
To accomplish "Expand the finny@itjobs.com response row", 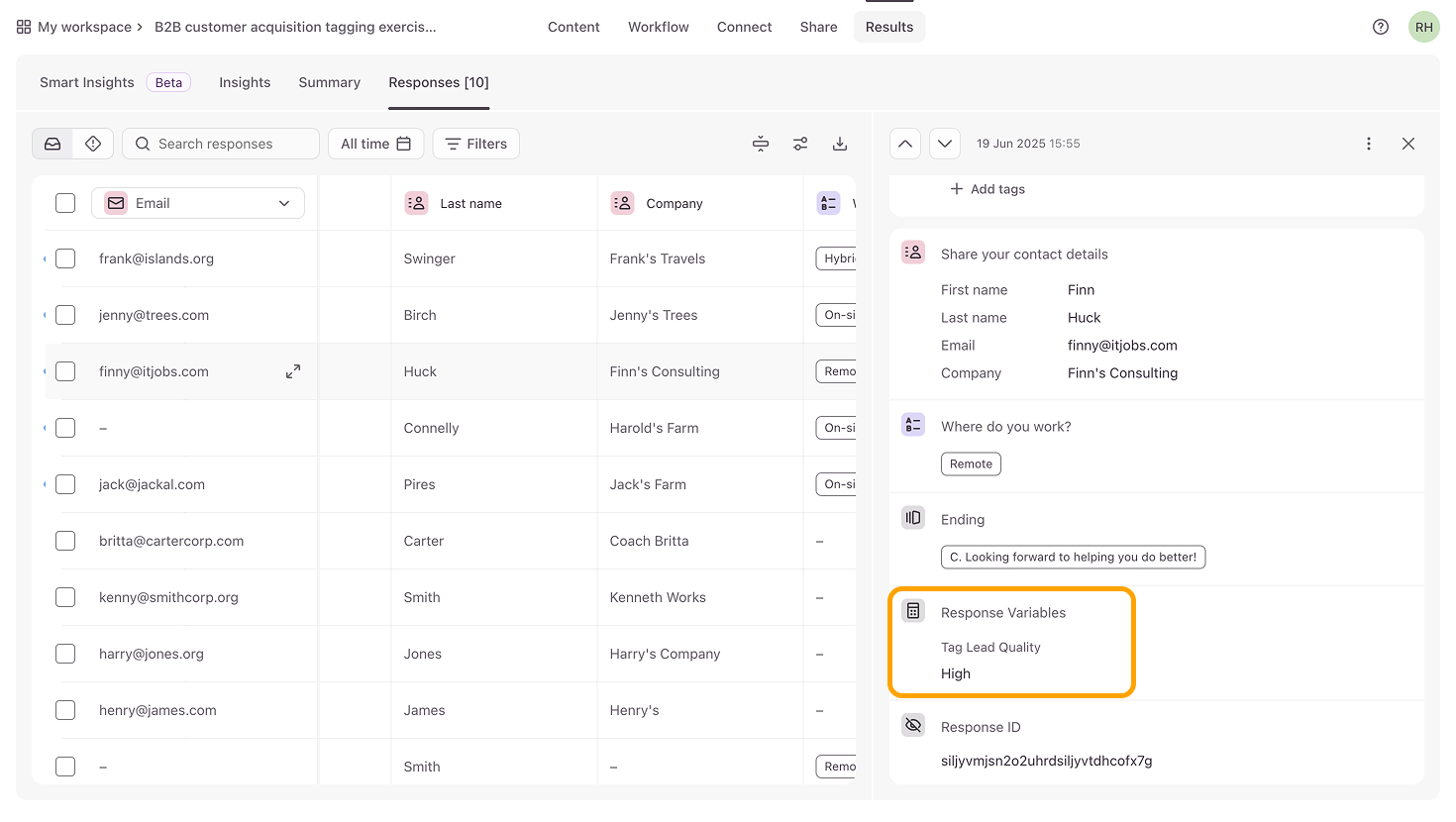I will coord(293,371).
